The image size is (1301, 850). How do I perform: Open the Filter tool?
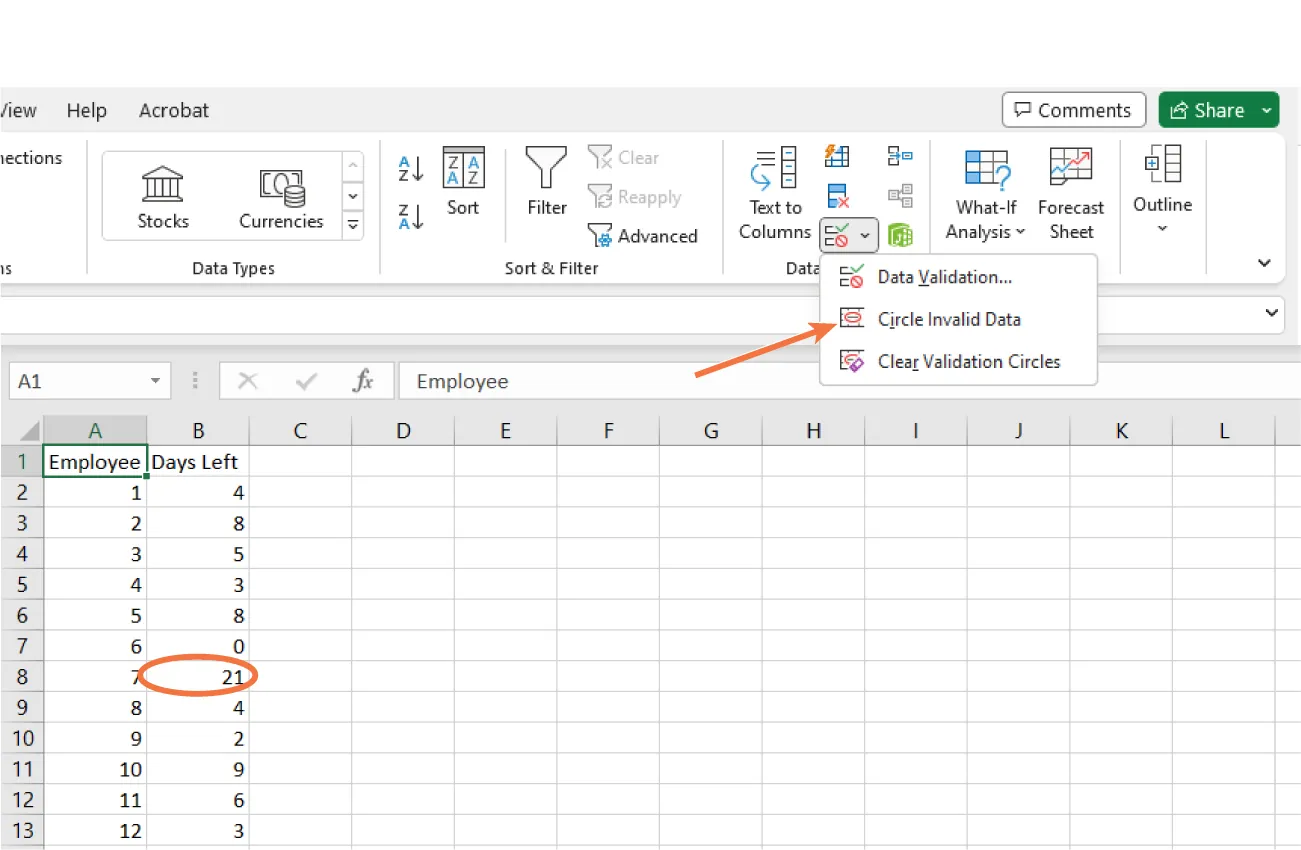point(545,190)
